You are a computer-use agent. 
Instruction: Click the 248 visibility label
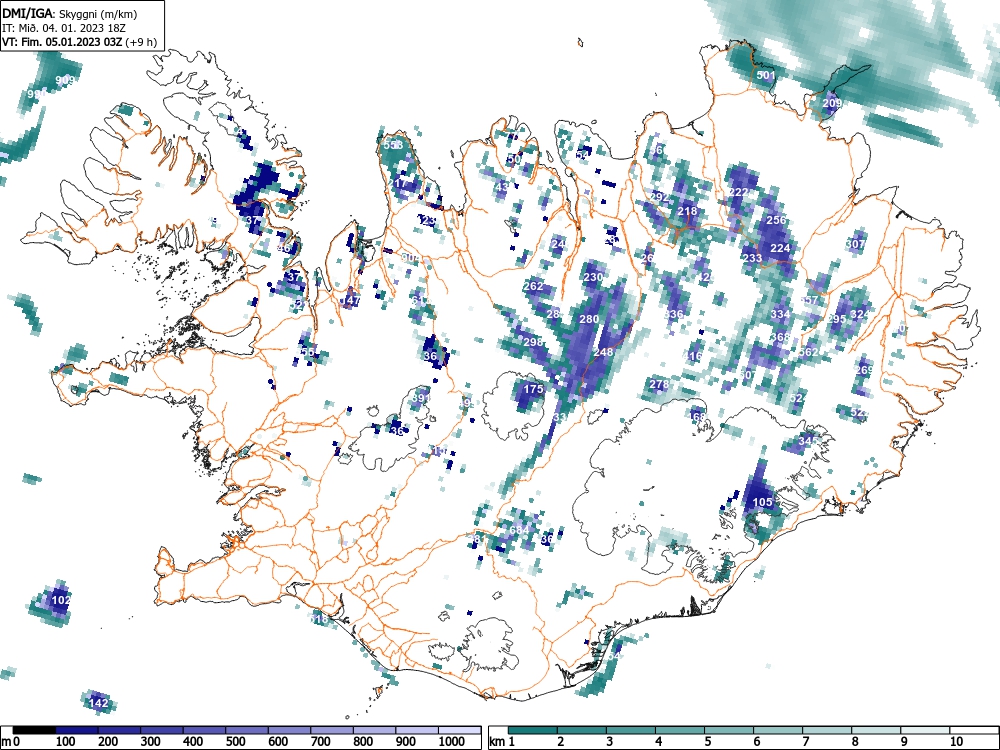click(603, 352)
